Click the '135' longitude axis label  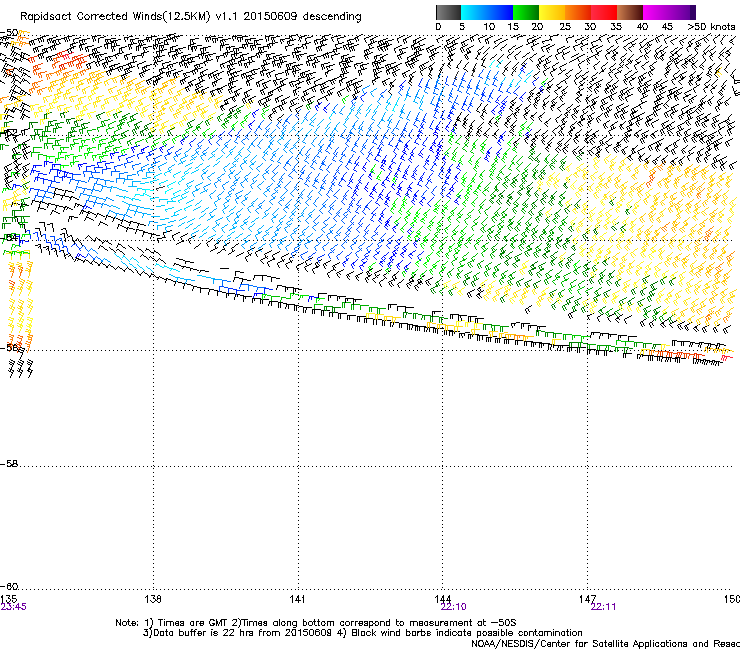point(8,599)
